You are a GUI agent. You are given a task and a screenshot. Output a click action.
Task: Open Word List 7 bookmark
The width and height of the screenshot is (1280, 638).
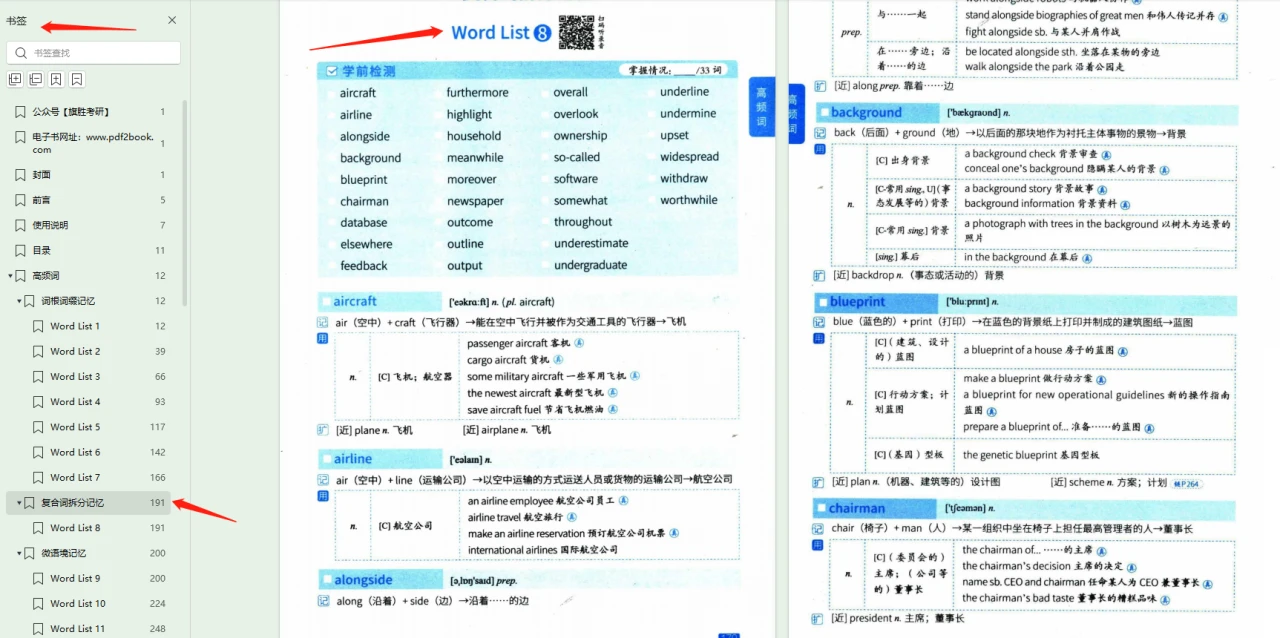[x=75, y=477]
